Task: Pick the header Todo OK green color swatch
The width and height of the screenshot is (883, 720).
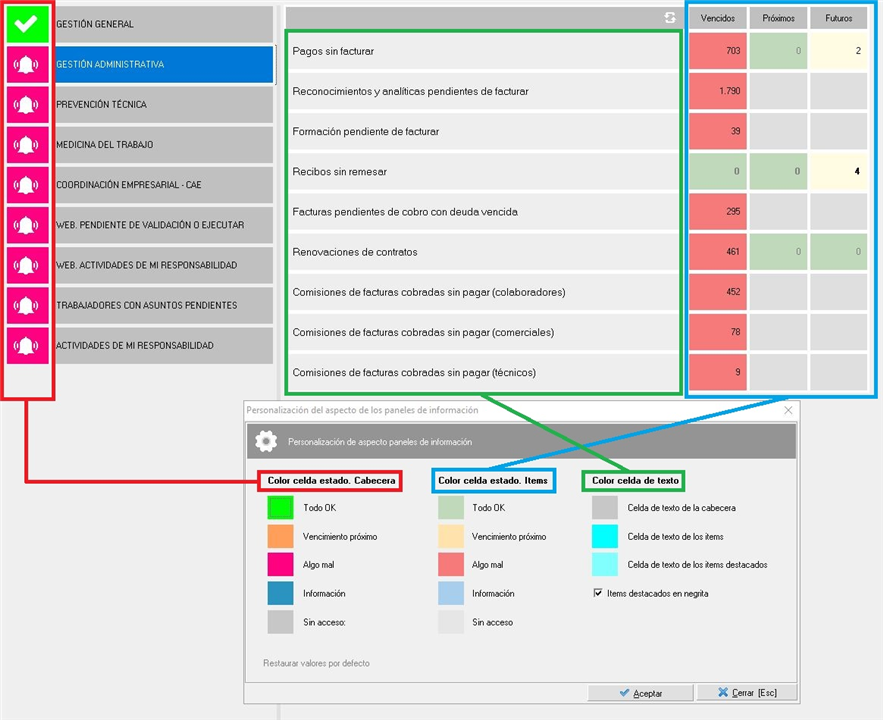Action: [280, 508]
